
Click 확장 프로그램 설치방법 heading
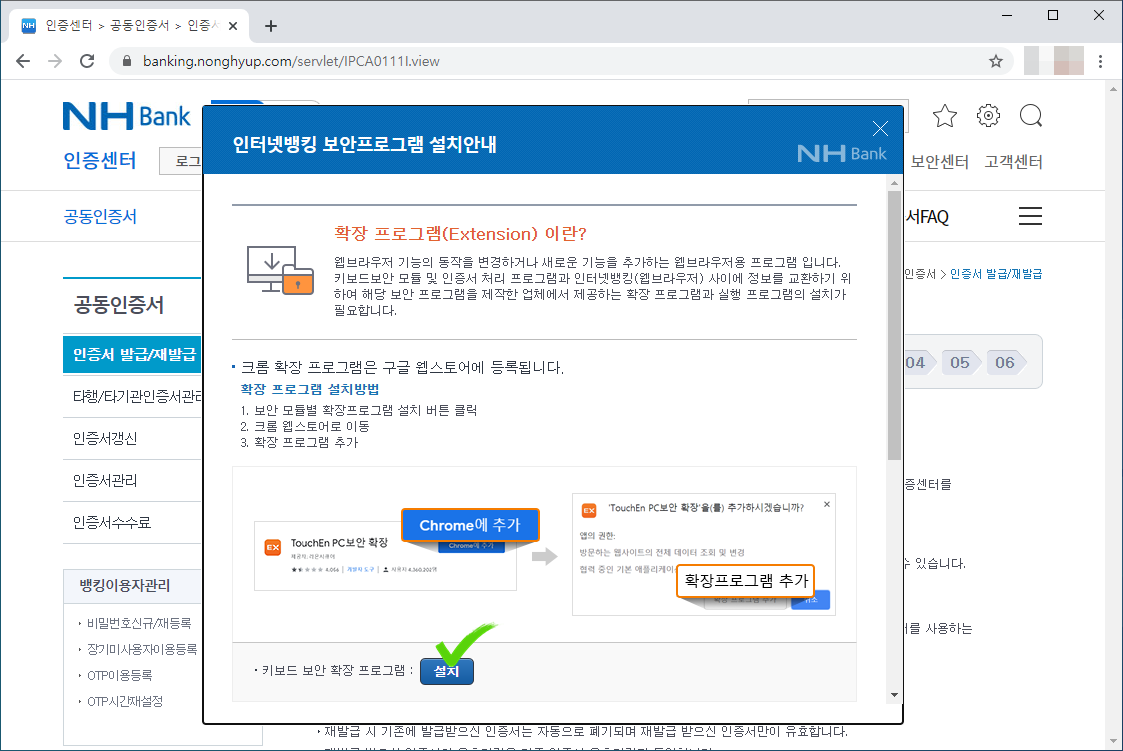coord(309,389)
